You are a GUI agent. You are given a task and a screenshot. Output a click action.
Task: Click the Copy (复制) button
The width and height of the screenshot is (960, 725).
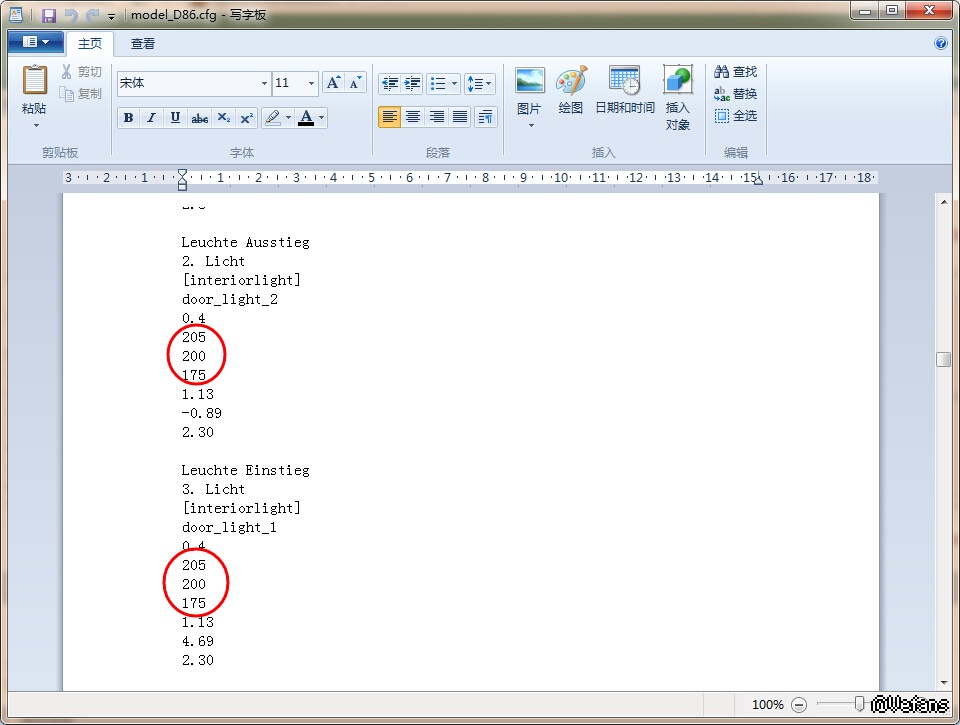81,94
